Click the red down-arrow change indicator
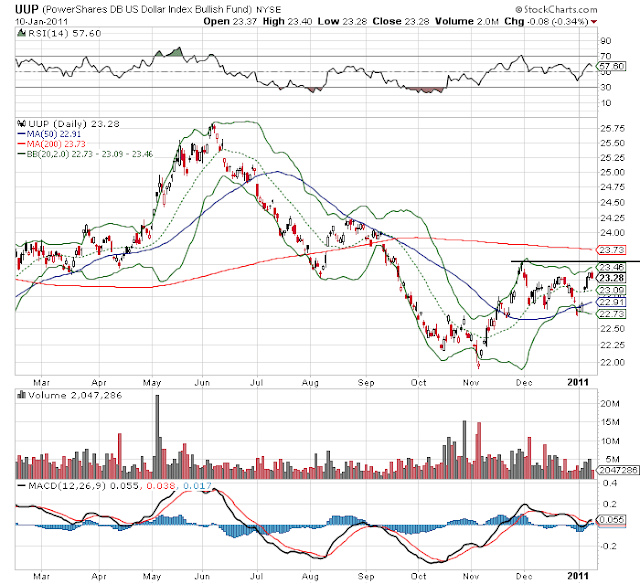This screenshot has height=584, width=640. coord(593,22)
